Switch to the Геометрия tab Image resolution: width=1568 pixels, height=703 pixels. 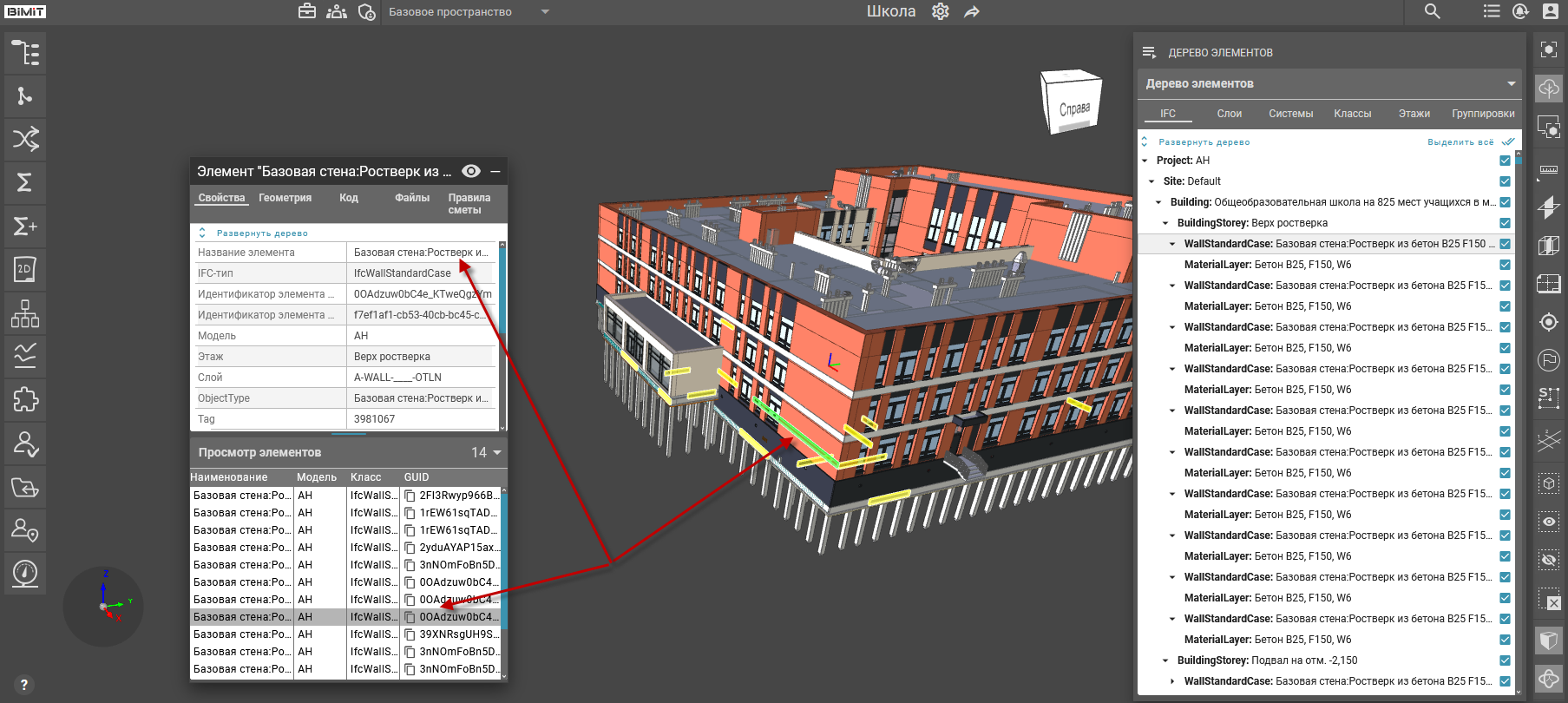click(x=285, y=198)
